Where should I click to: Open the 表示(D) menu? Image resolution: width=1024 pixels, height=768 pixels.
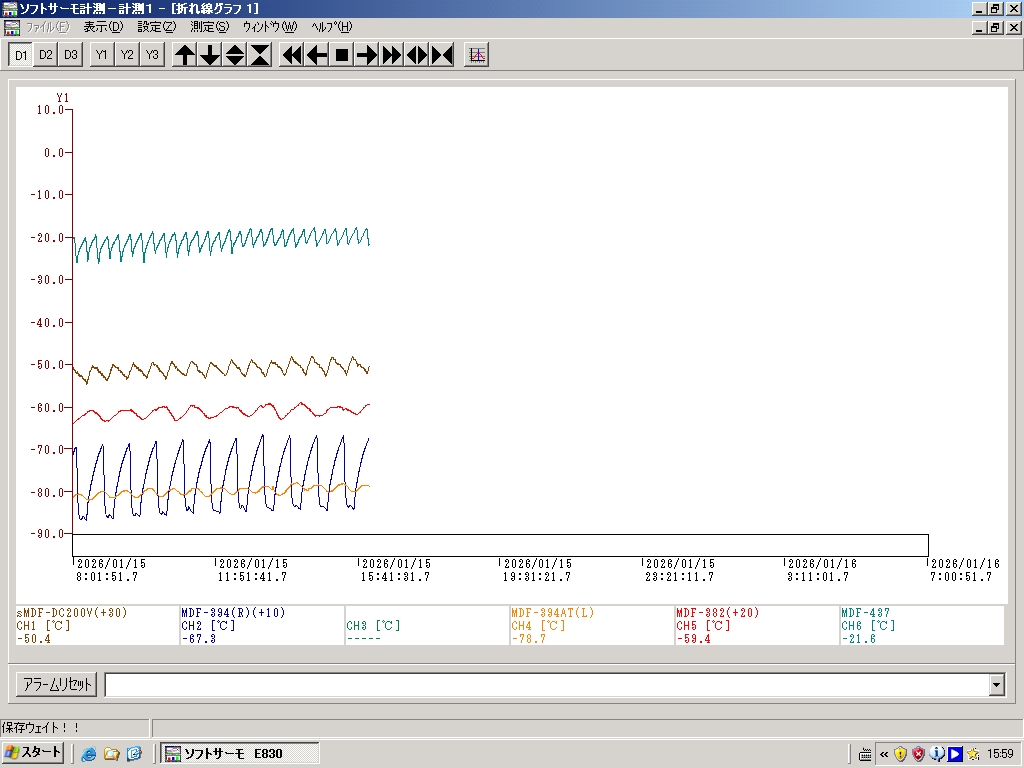[x=103, y=27]
